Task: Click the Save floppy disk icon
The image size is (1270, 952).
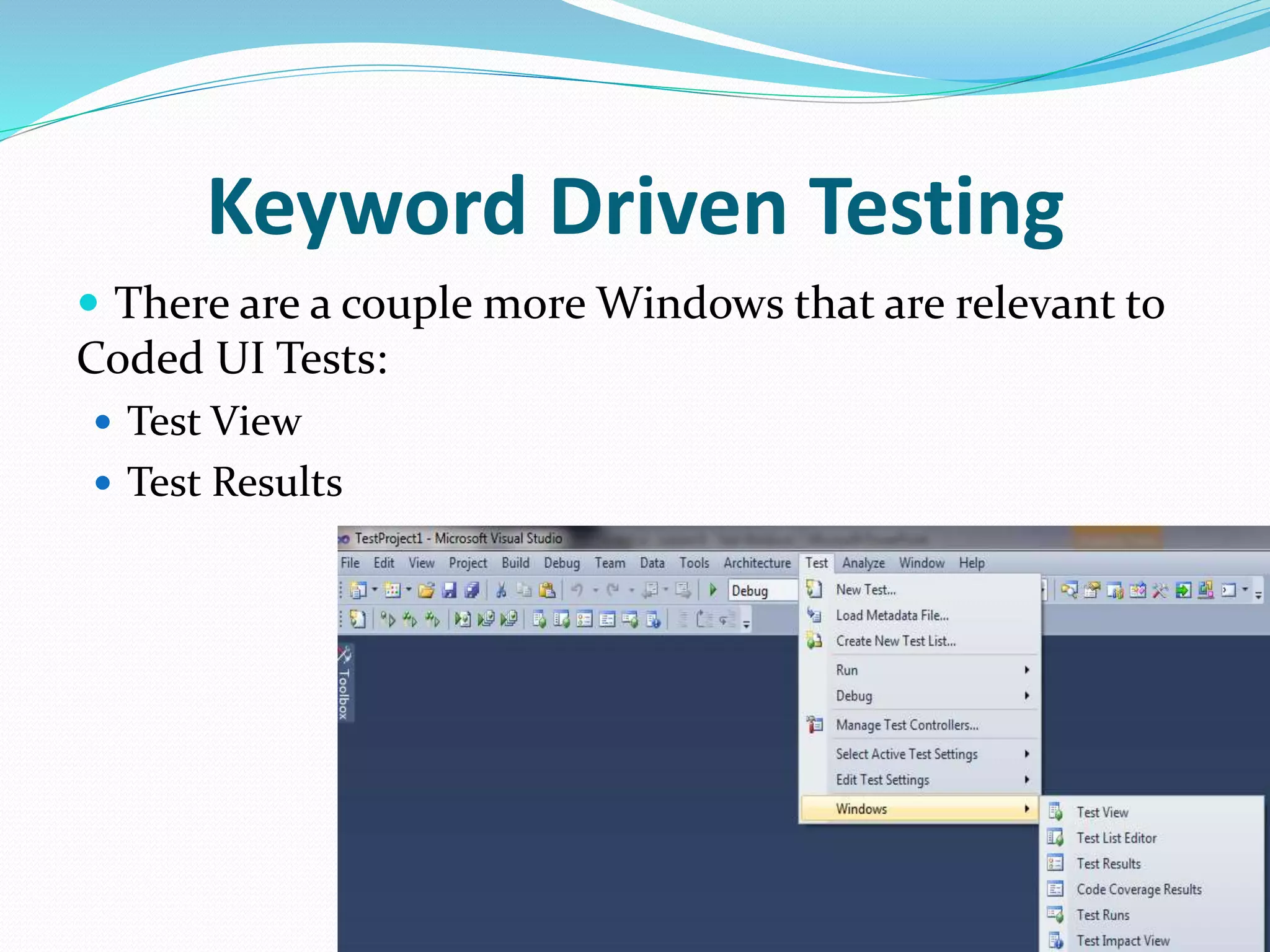Action: pyautogui.click(x=449, y=591)
